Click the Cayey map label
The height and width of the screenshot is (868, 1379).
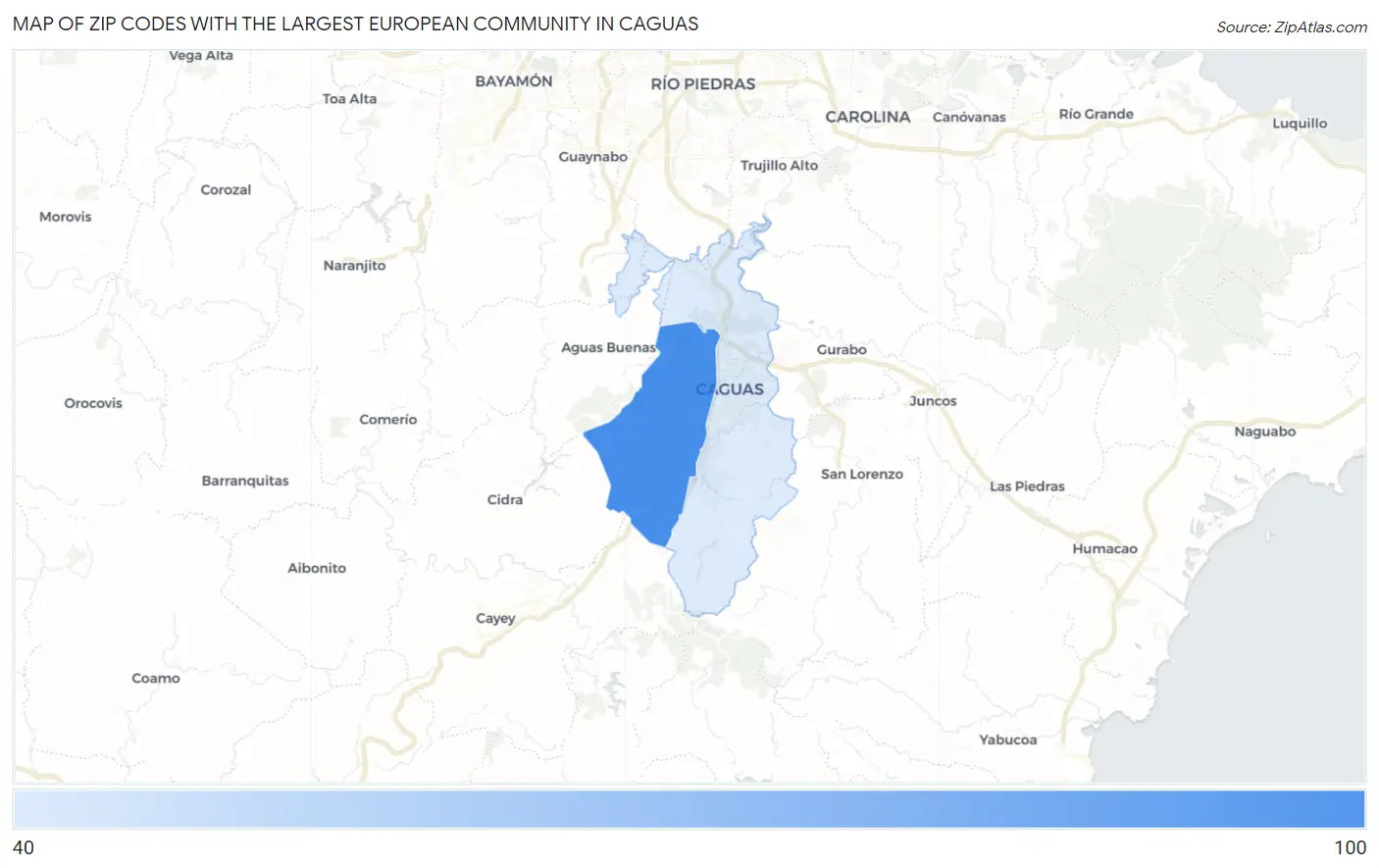495,619
